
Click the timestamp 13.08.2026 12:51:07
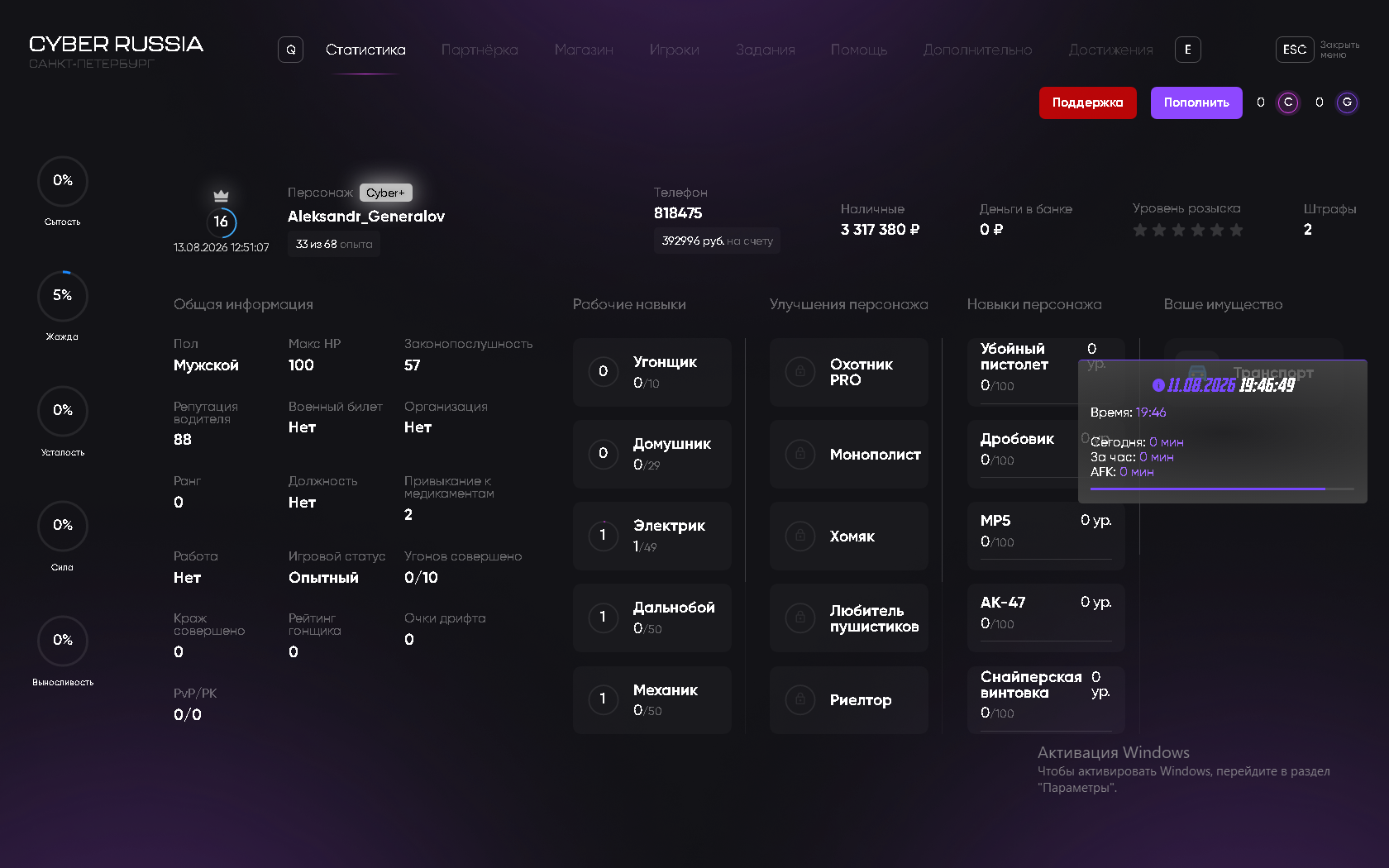coord(221,248)
